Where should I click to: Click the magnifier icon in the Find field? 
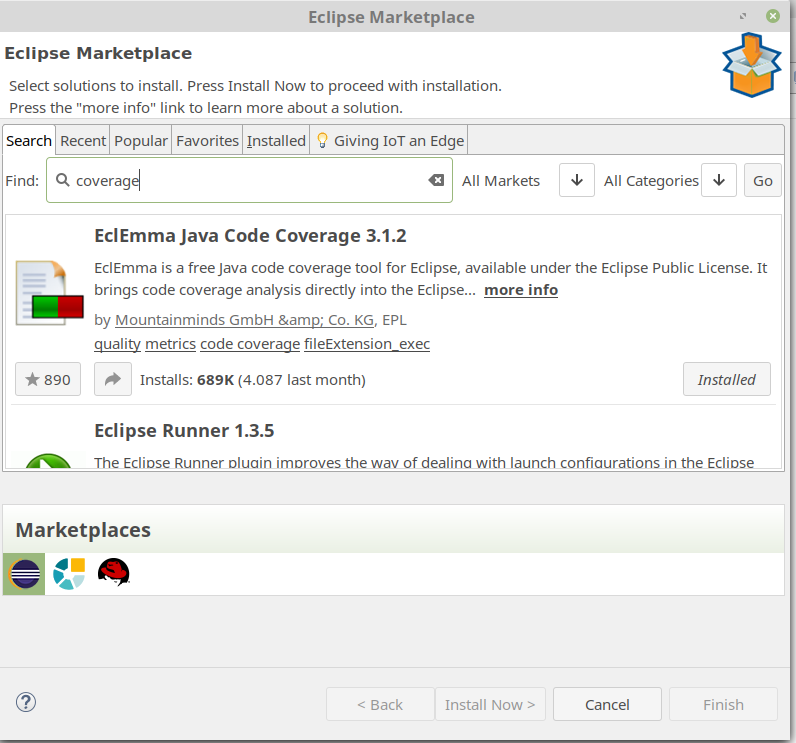point(62,180)
